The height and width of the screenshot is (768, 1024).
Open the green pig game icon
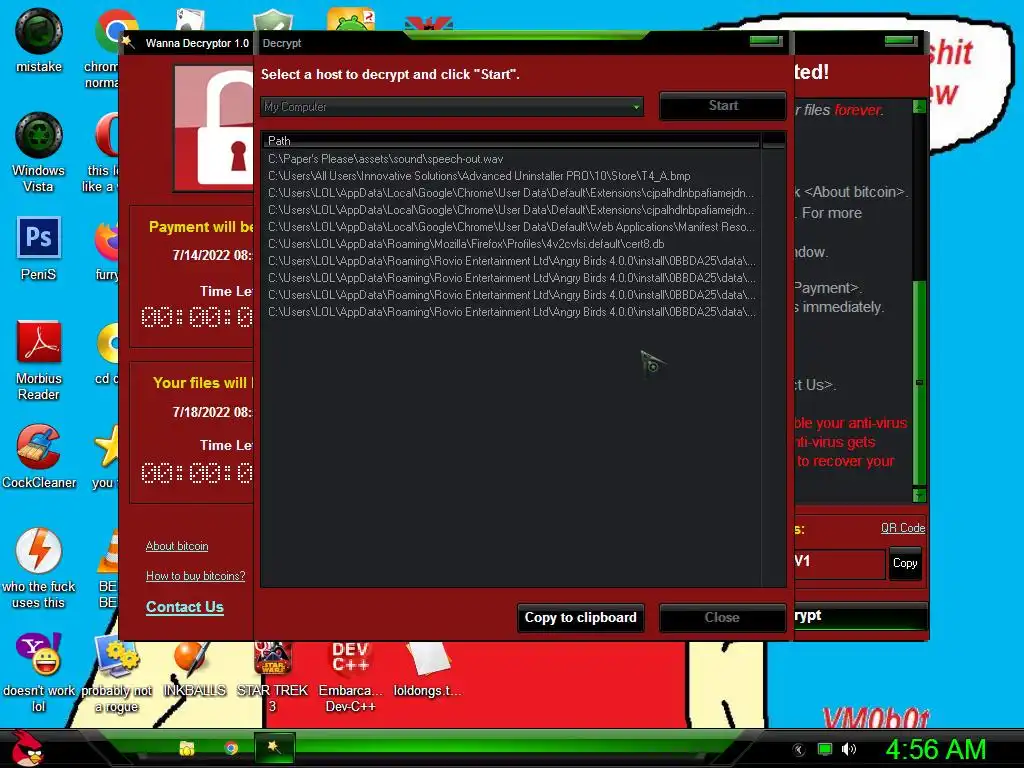point(351,20)
